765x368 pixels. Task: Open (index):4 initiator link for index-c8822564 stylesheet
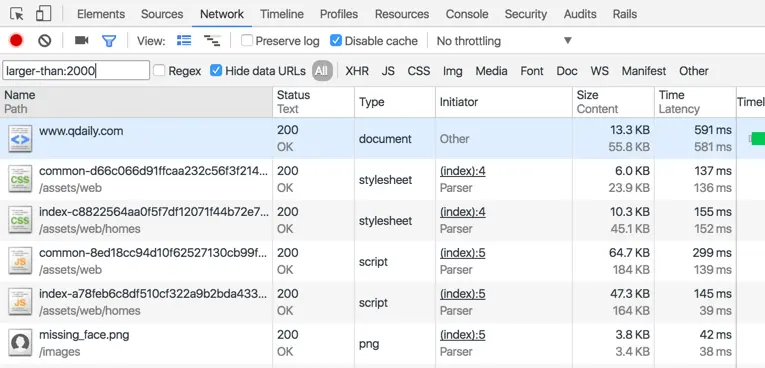point(463,212)
